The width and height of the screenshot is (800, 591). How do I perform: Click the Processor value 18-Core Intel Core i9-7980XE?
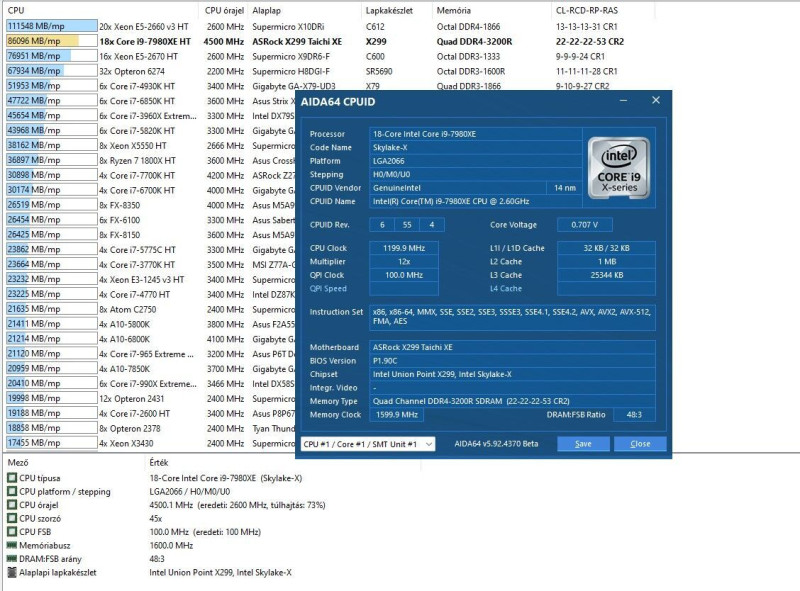476,134
